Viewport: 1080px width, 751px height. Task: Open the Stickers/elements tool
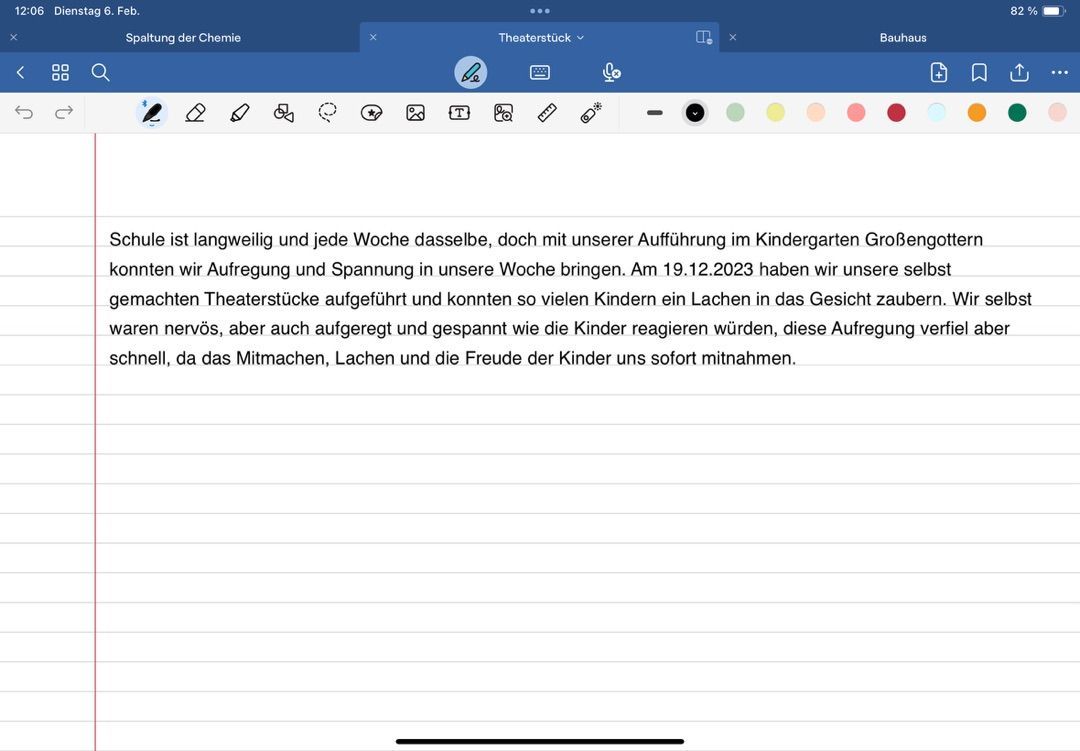tap(371, 113)
